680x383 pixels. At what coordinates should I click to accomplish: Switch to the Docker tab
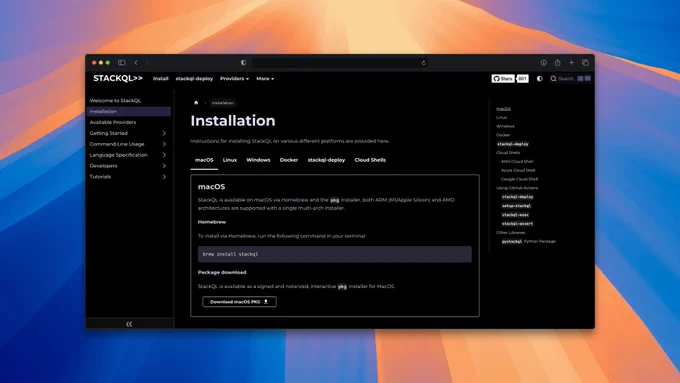pos(289,160)
